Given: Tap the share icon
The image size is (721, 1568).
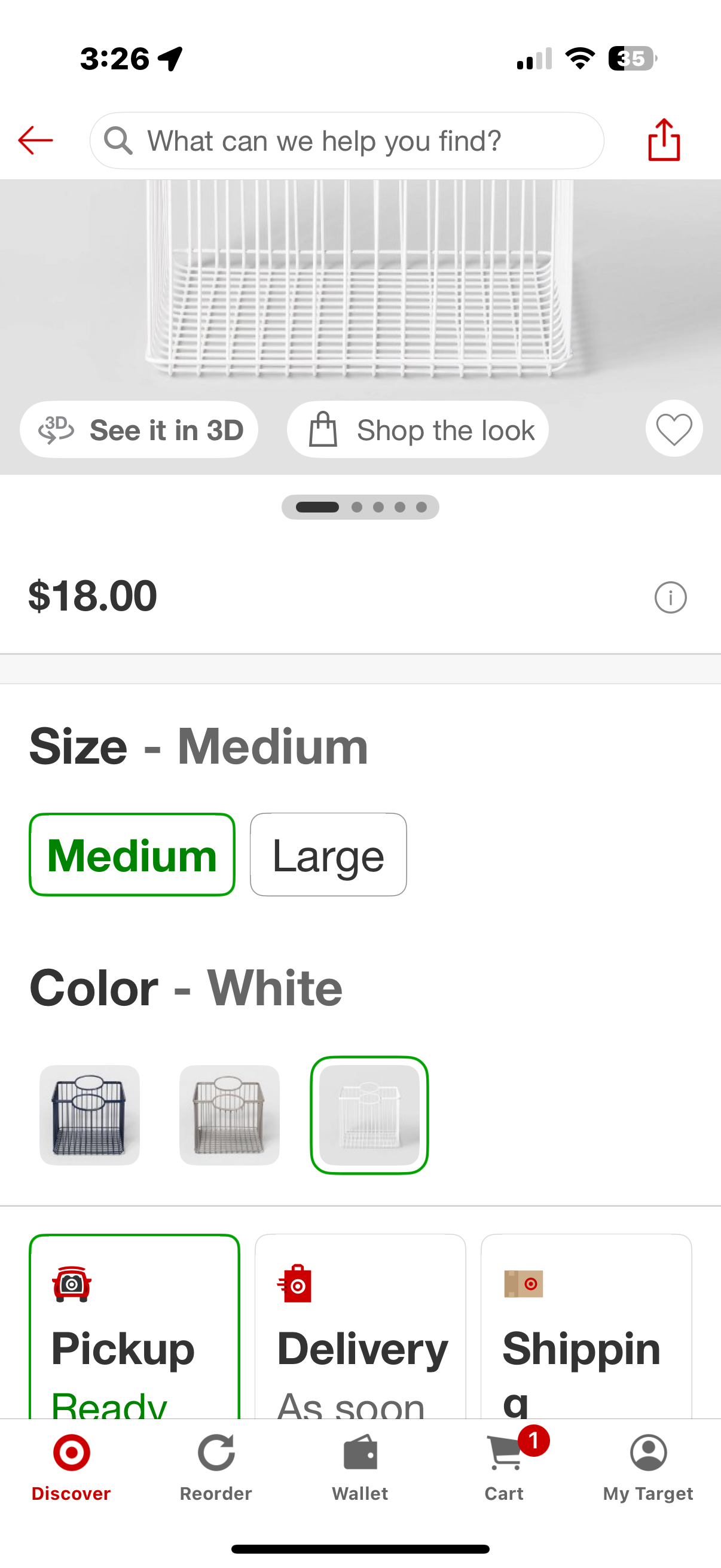Looking at the screenshot, I should [x=664, y=140].
